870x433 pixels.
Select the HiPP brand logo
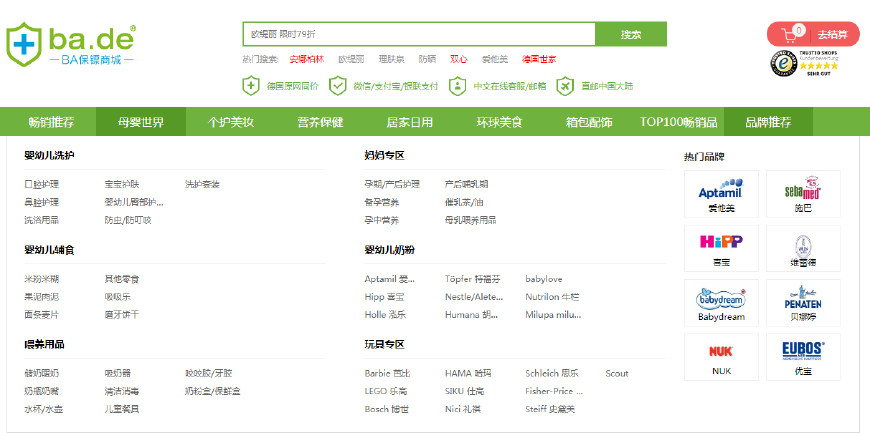[x=721, y=241]
